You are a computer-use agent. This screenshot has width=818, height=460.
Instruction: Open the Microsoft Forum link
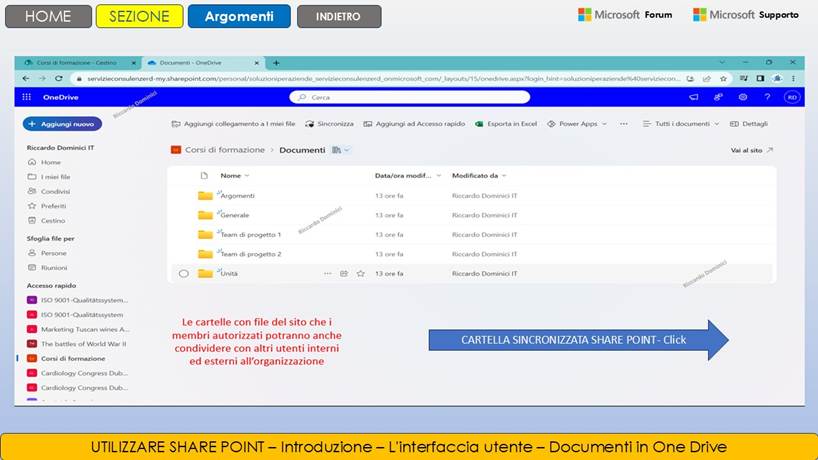coord(625,15)
